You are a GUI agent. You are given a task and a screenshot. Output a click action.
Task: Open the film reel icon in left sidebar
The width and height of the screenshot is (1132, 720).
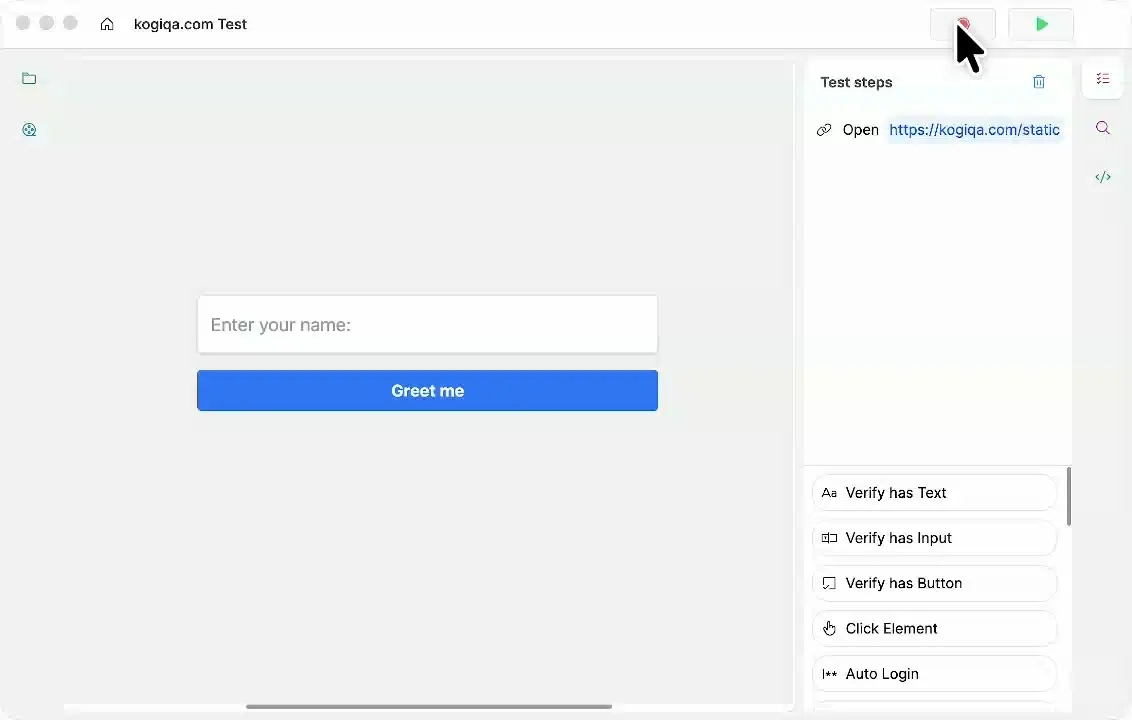tap(29, 130)
